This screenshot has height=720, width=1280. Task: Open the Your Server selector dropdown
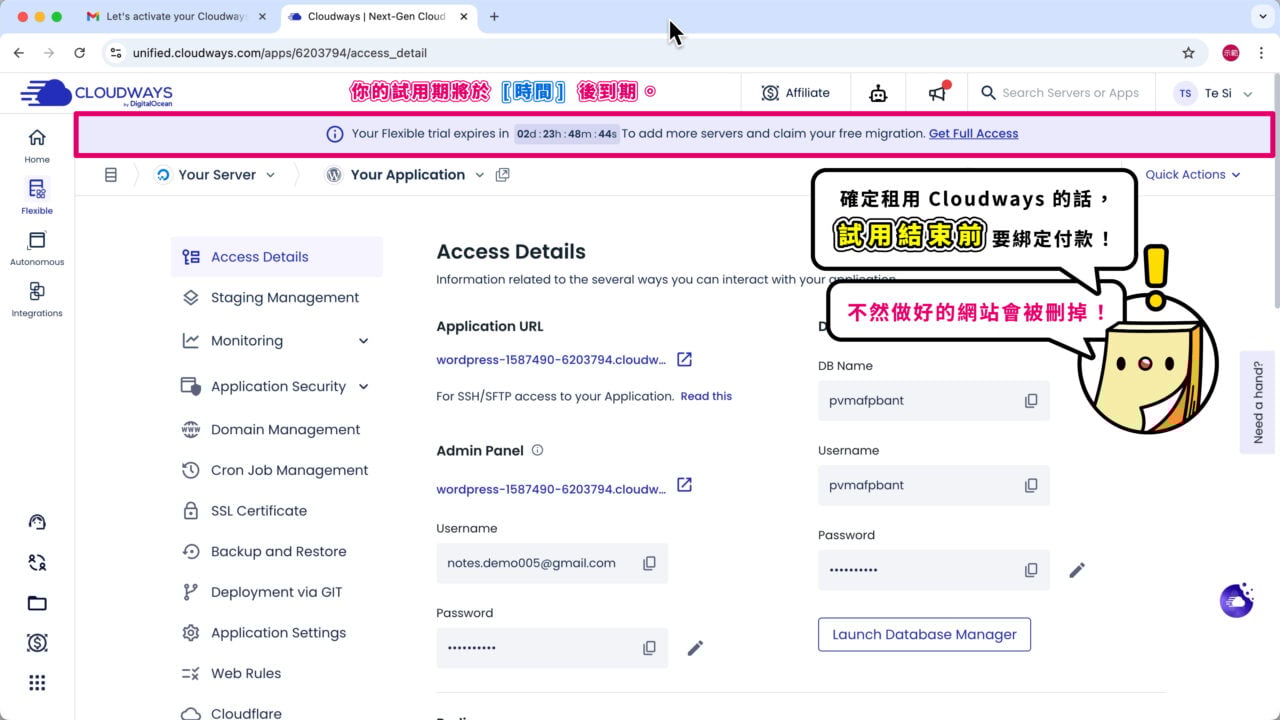pyautogui.click(x=216, y=174)
